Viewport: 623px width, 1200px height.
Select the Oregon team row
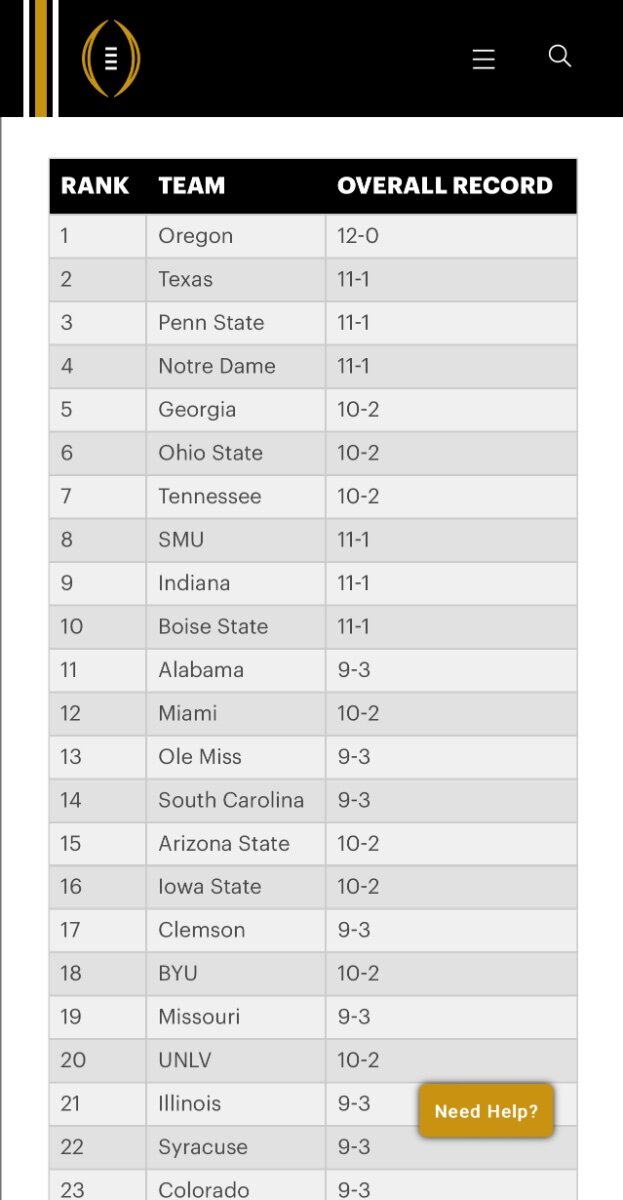[313, 236]
